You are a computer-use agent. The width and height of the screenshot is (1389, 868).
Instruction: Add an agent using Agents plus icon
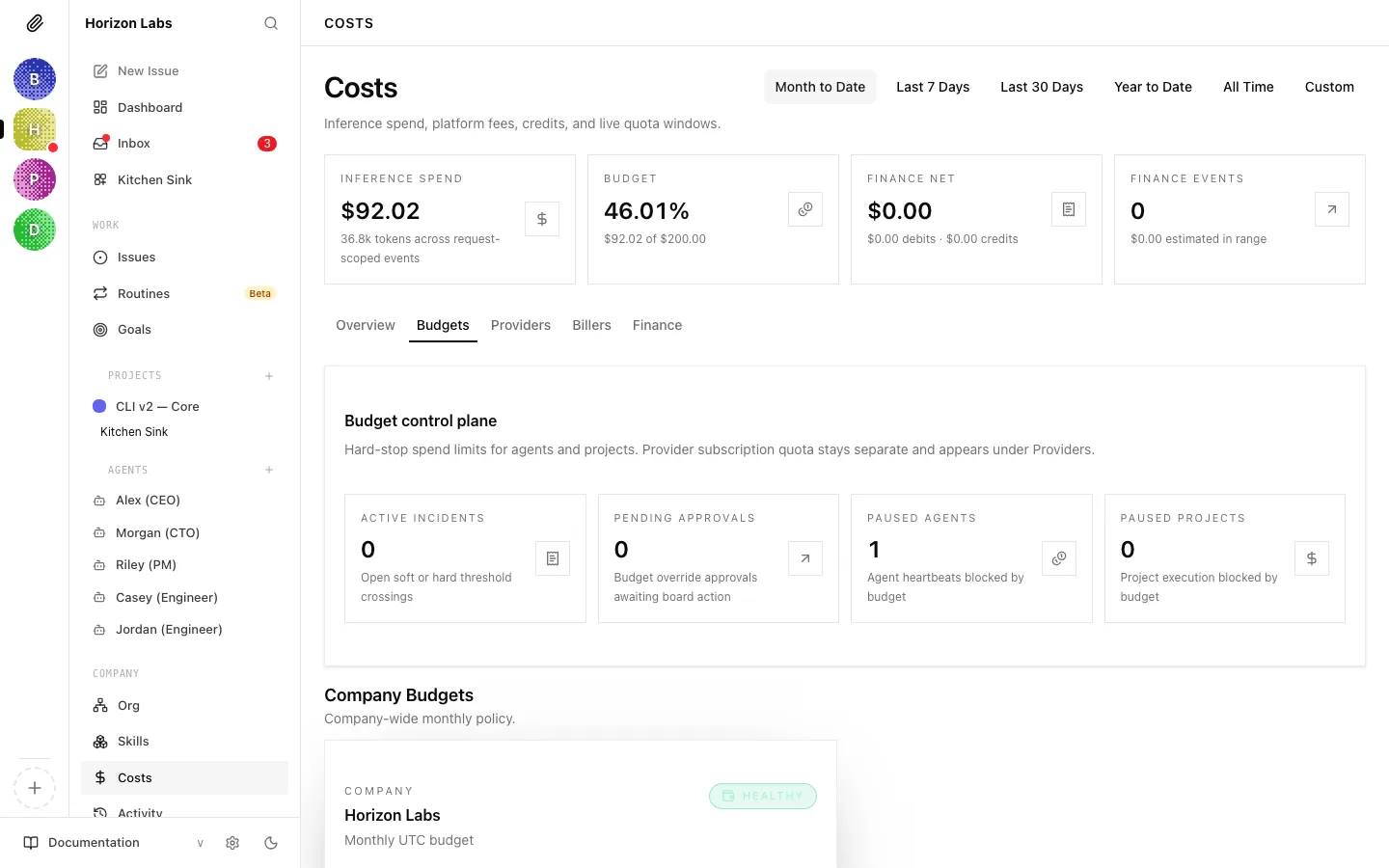tap(269, 470)
